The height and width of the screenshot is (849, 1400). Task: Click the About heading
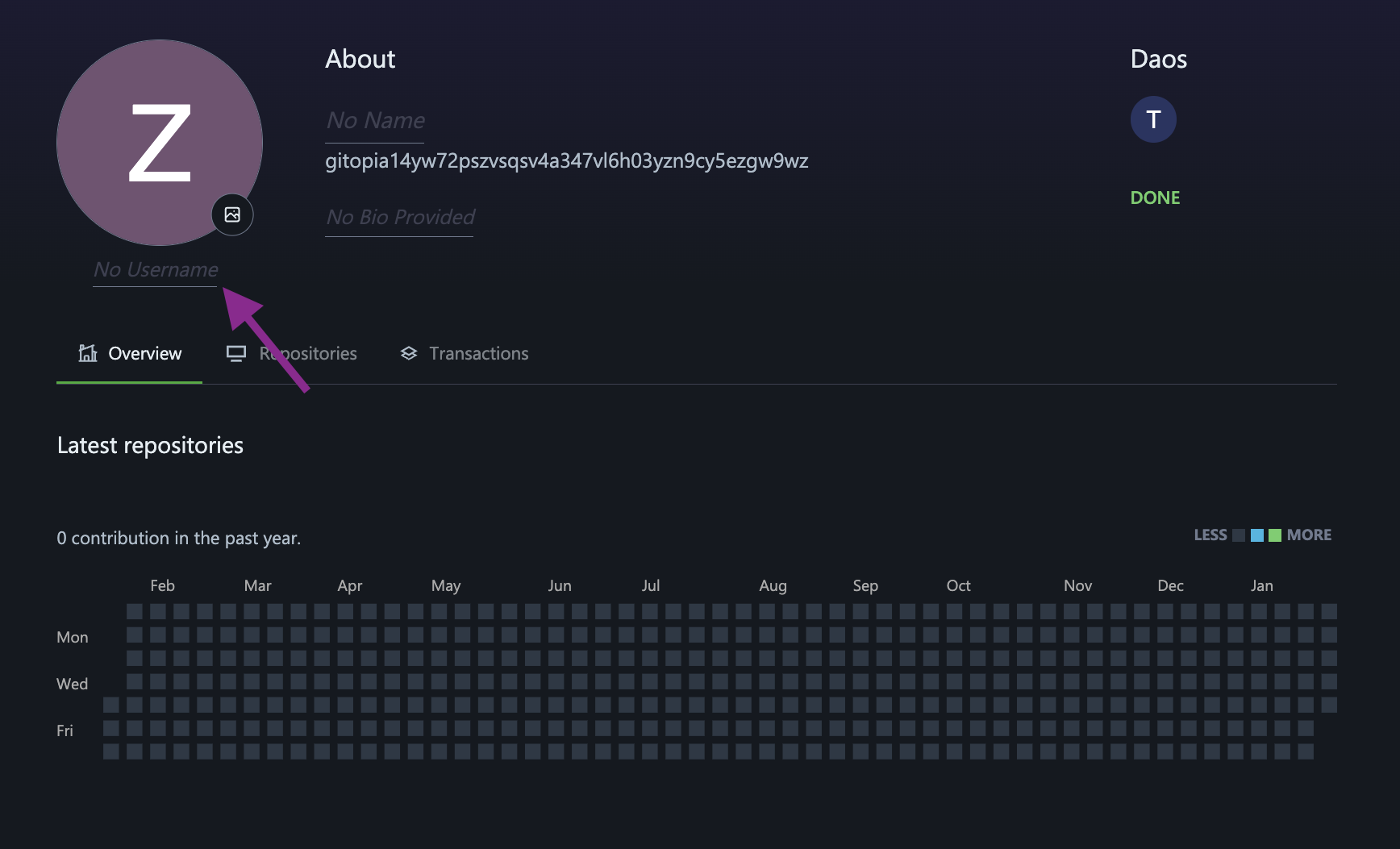[x=360, y=59]
